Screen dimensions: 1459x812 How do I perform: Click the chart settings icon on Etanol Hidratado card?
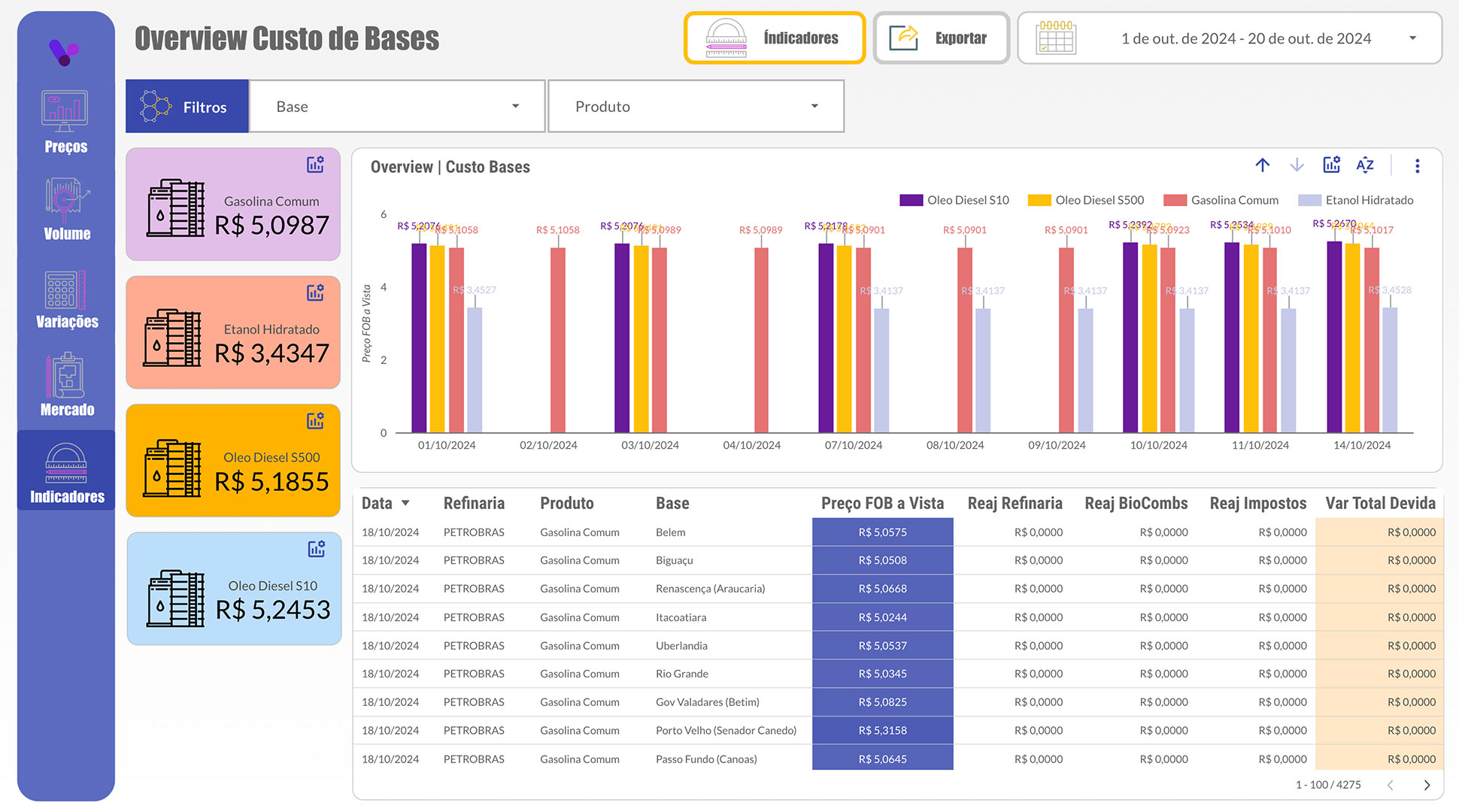click(315, 292)
